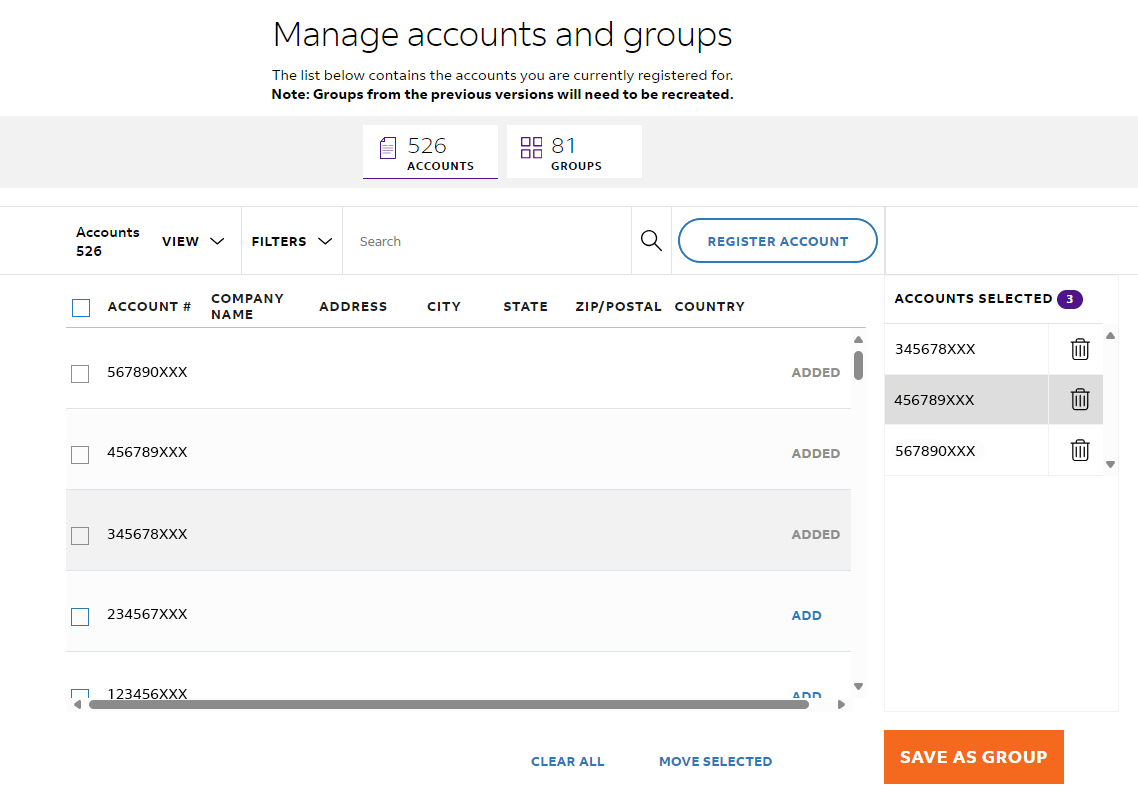Click MOVE SELECTED link

point(716,761)
